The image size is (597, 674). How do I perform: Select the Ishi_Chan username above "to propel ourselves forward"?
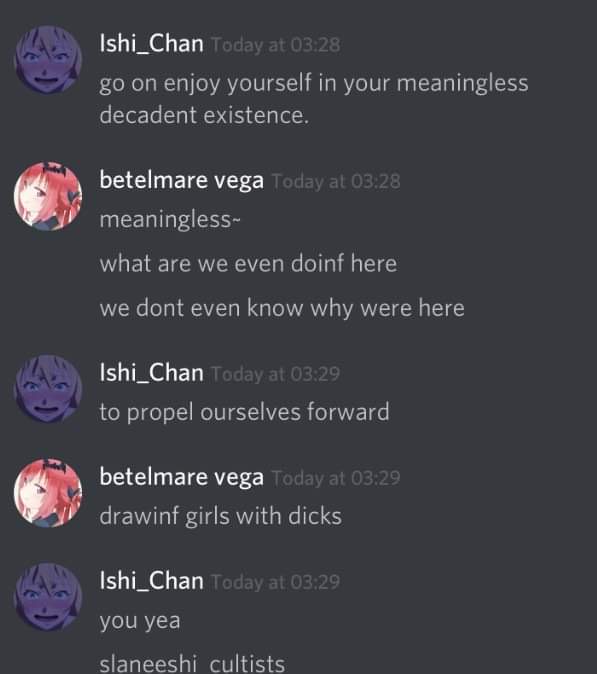coord(151,373)
